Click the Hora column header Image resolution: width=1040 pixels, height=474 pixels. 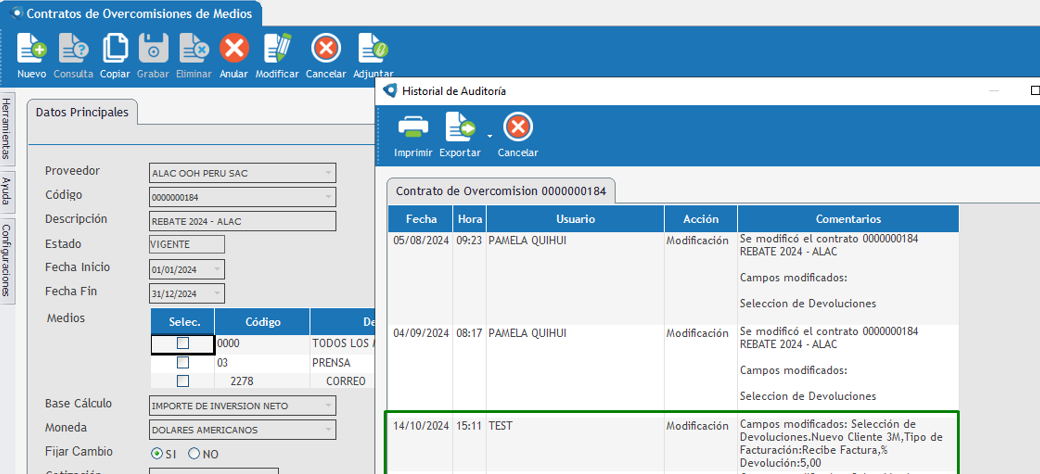(x=470, y=219)
